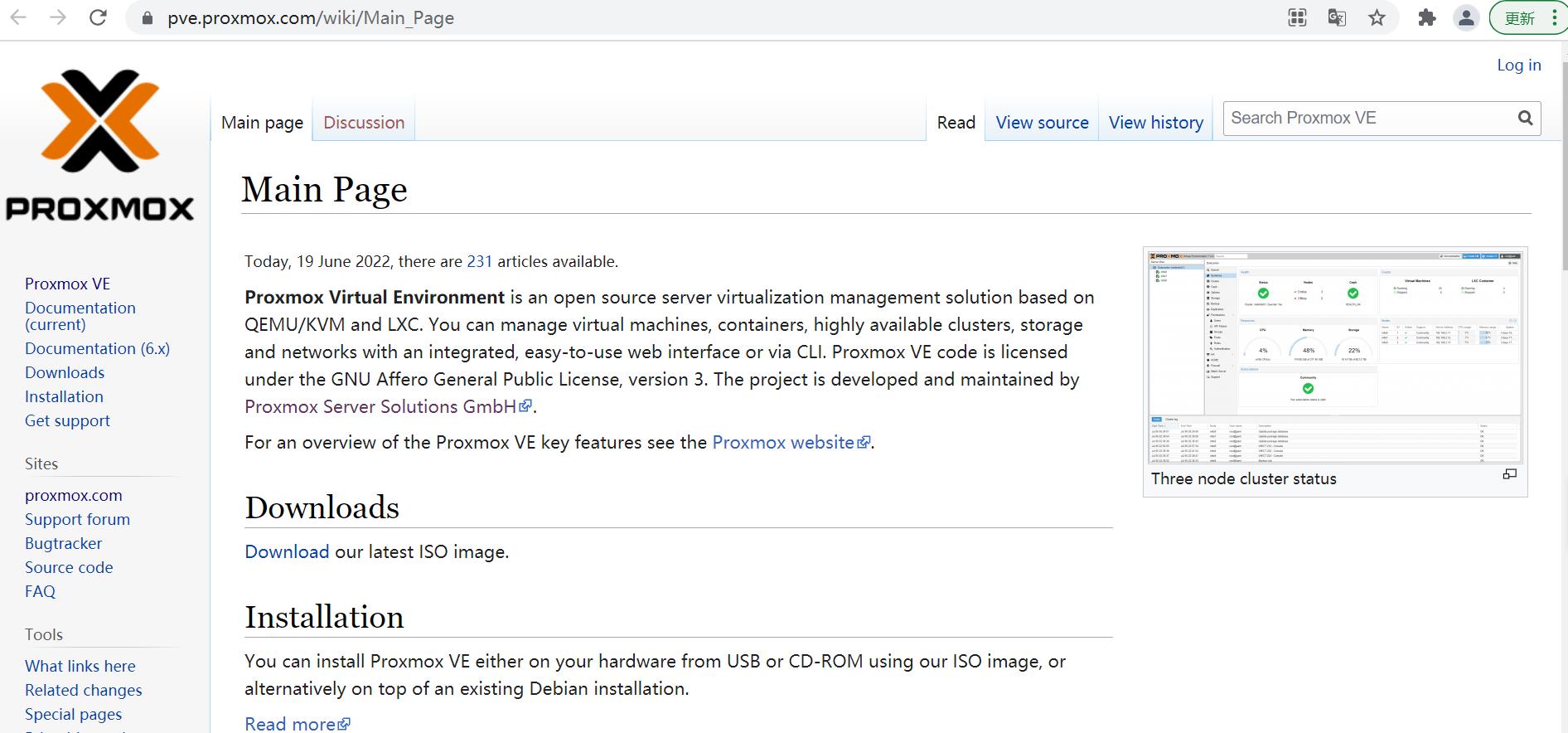The image size is (1568, 733).
Task: Click the padlock site info icon
Action: (148, 18)
